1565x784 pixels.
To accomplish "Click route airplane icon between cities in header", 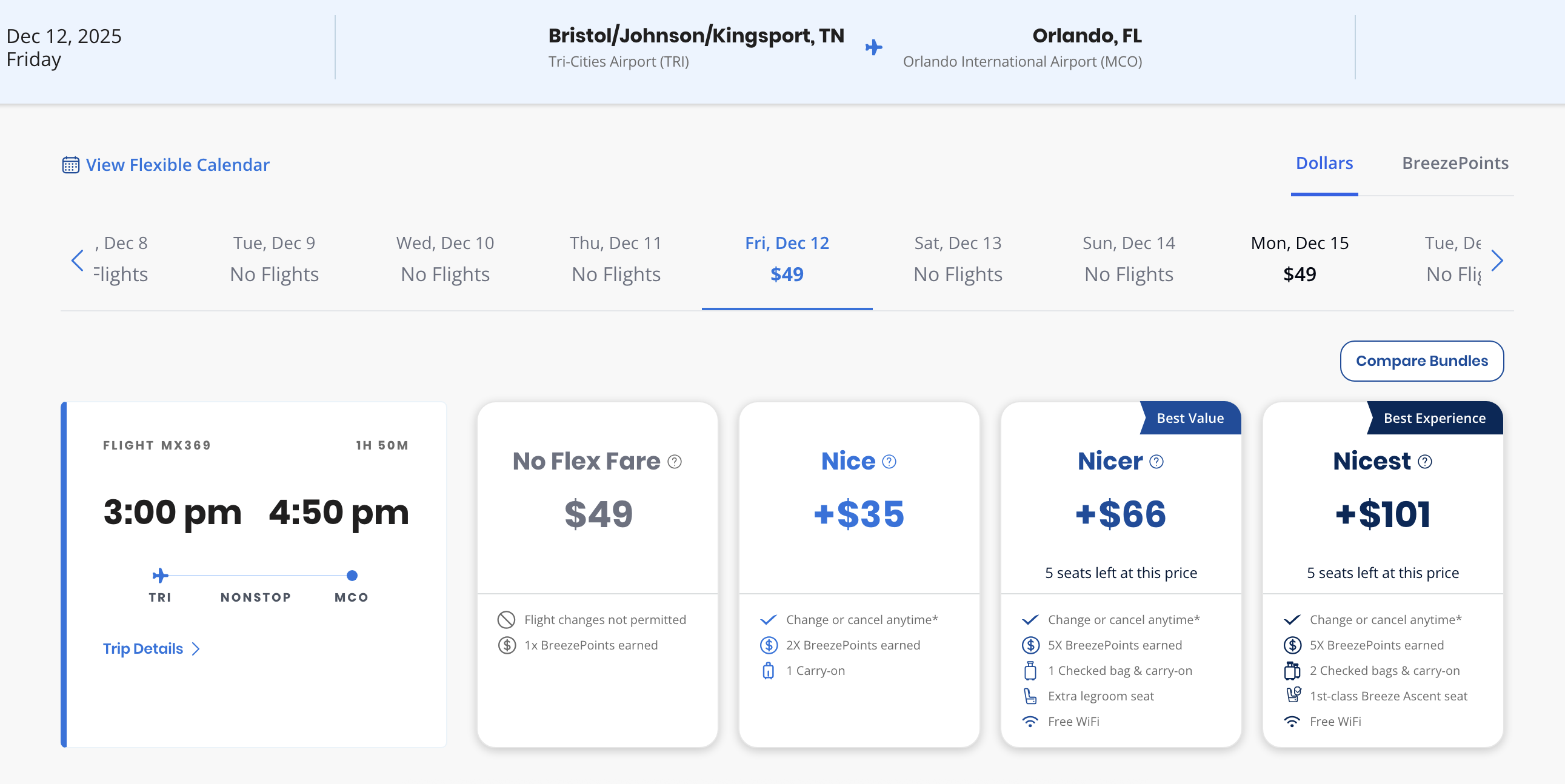I will [x=873, y=47].
